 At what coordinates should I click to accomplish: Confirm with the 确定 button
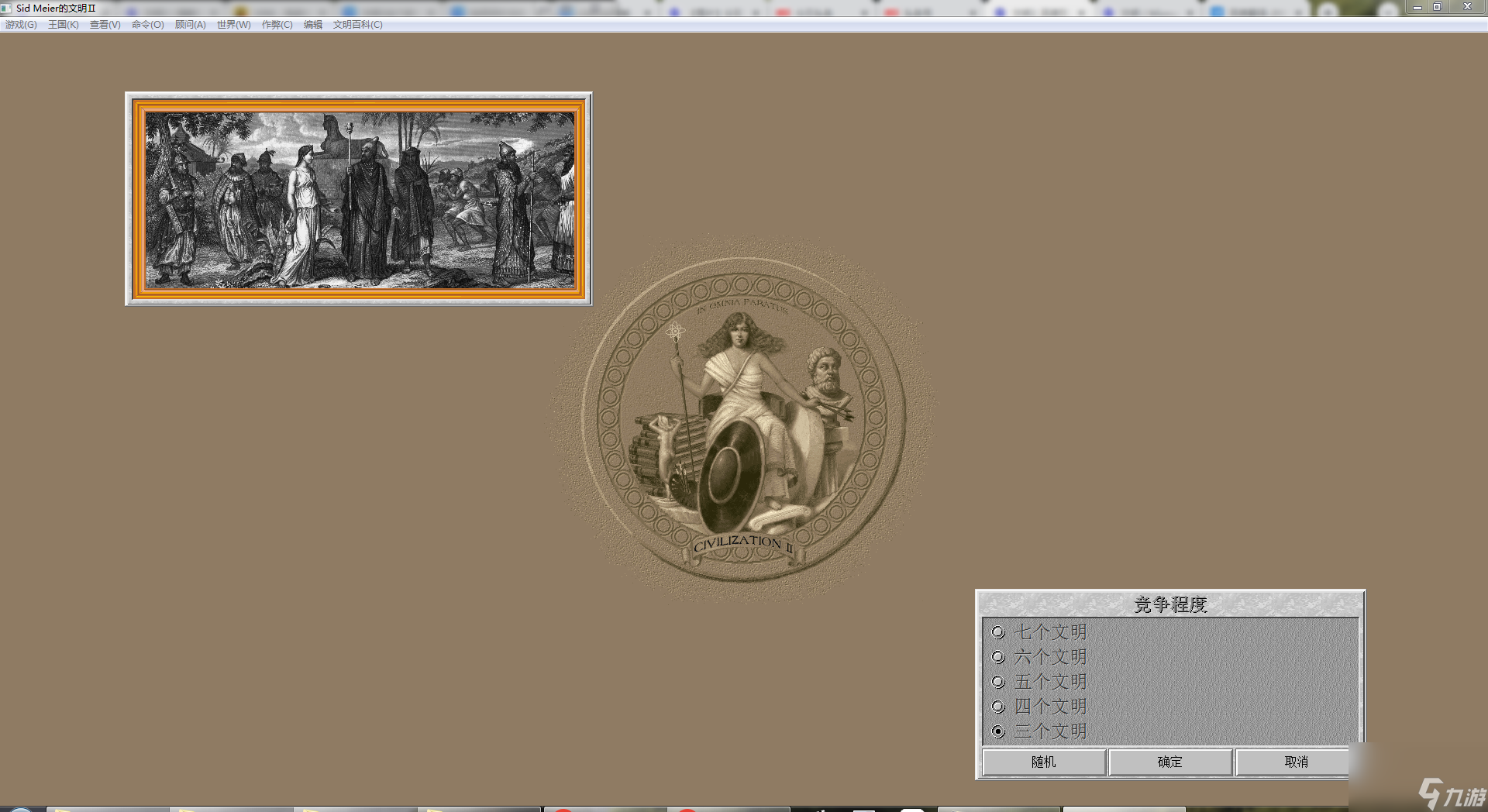click(x=1170, y=762)
